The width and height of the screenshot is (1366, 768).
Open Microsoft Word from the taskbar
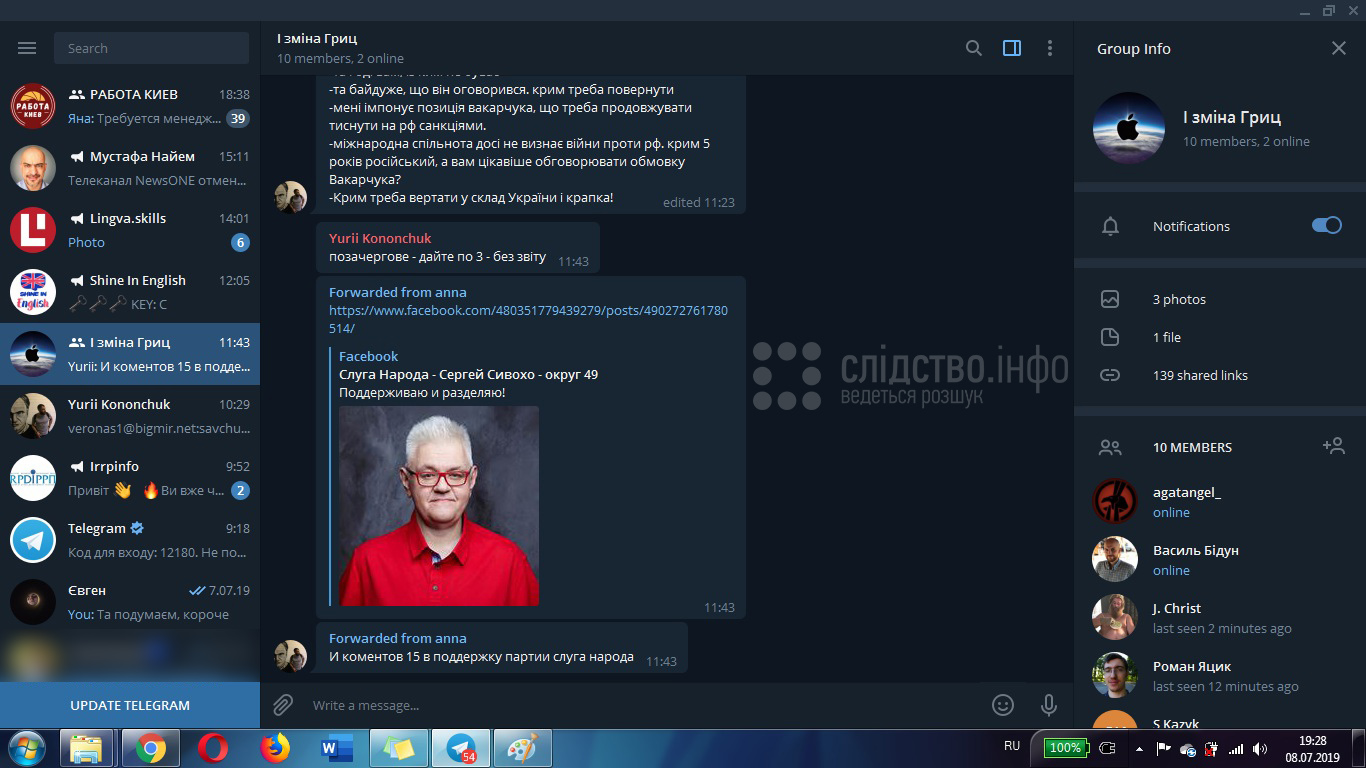[x=336, y=748]
